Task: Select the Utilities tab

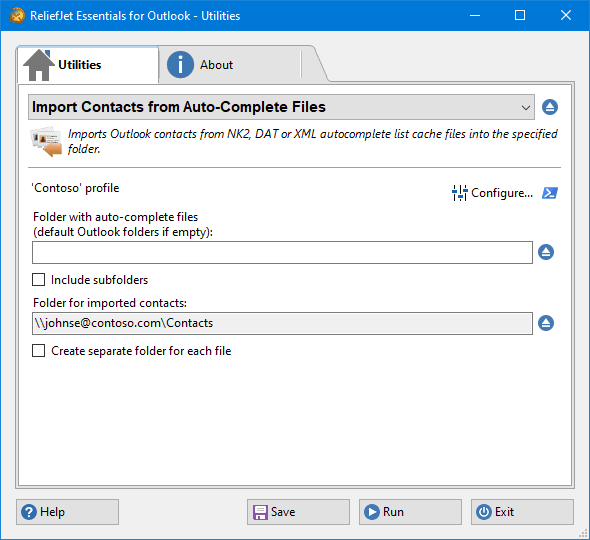Action: tap(88, 65)
